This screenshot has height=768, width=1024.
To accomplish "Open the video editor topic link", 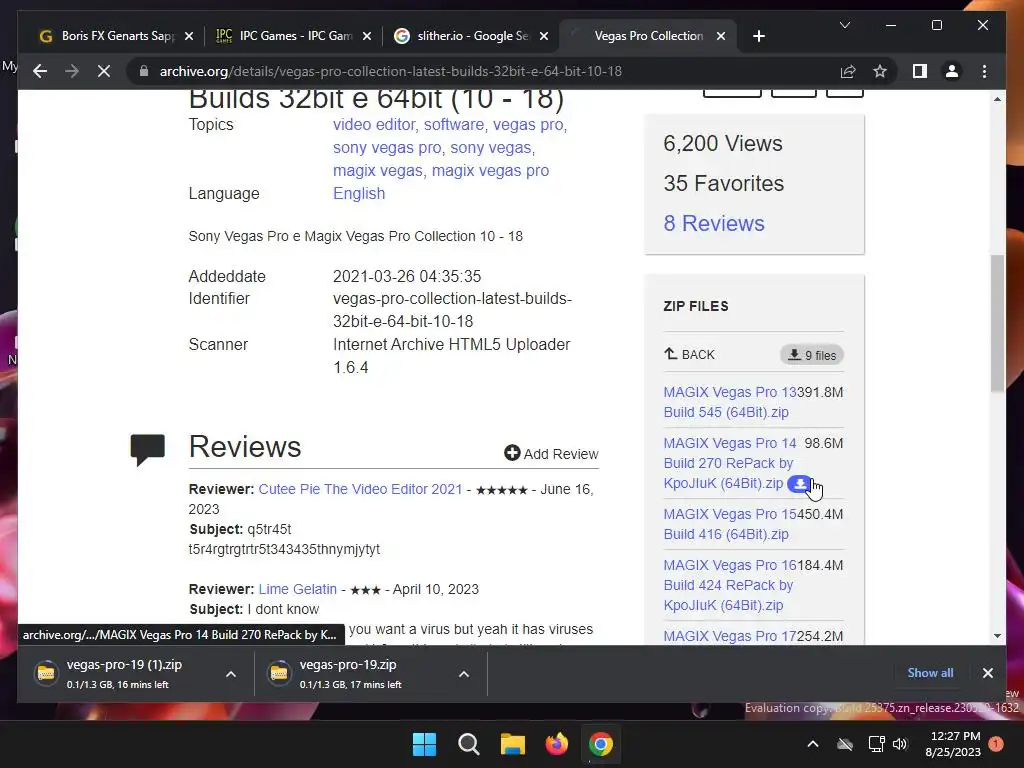I will point(374,125).
